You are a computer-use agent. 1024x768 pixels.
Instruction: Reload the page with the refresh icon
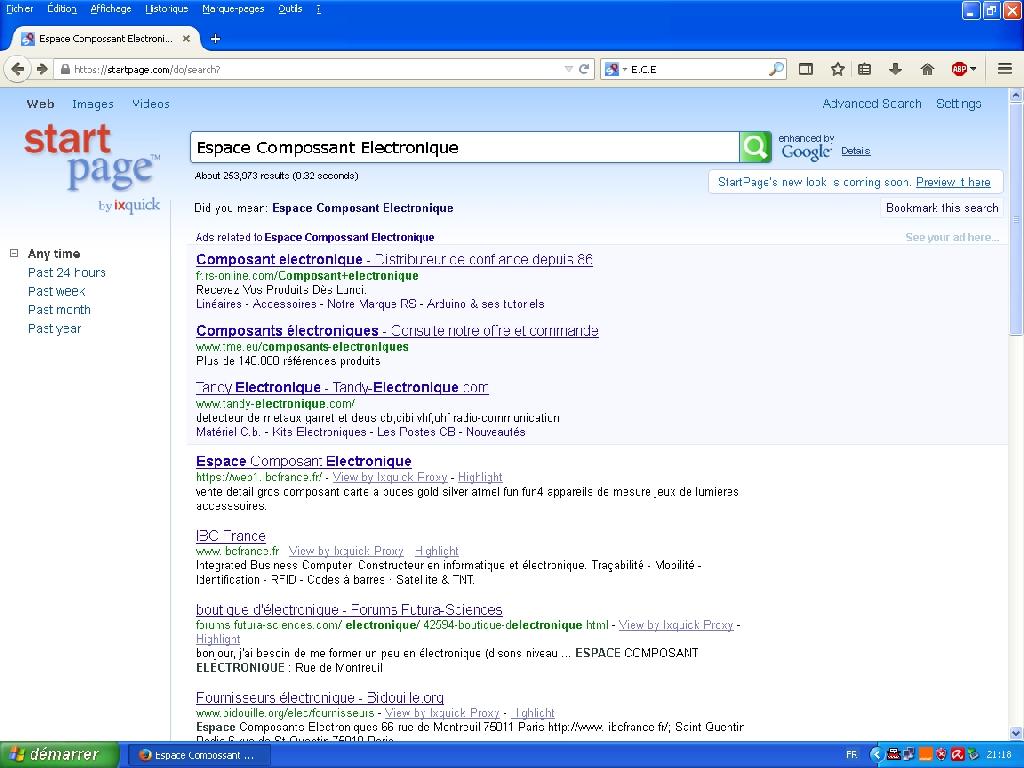click(584, 69)
